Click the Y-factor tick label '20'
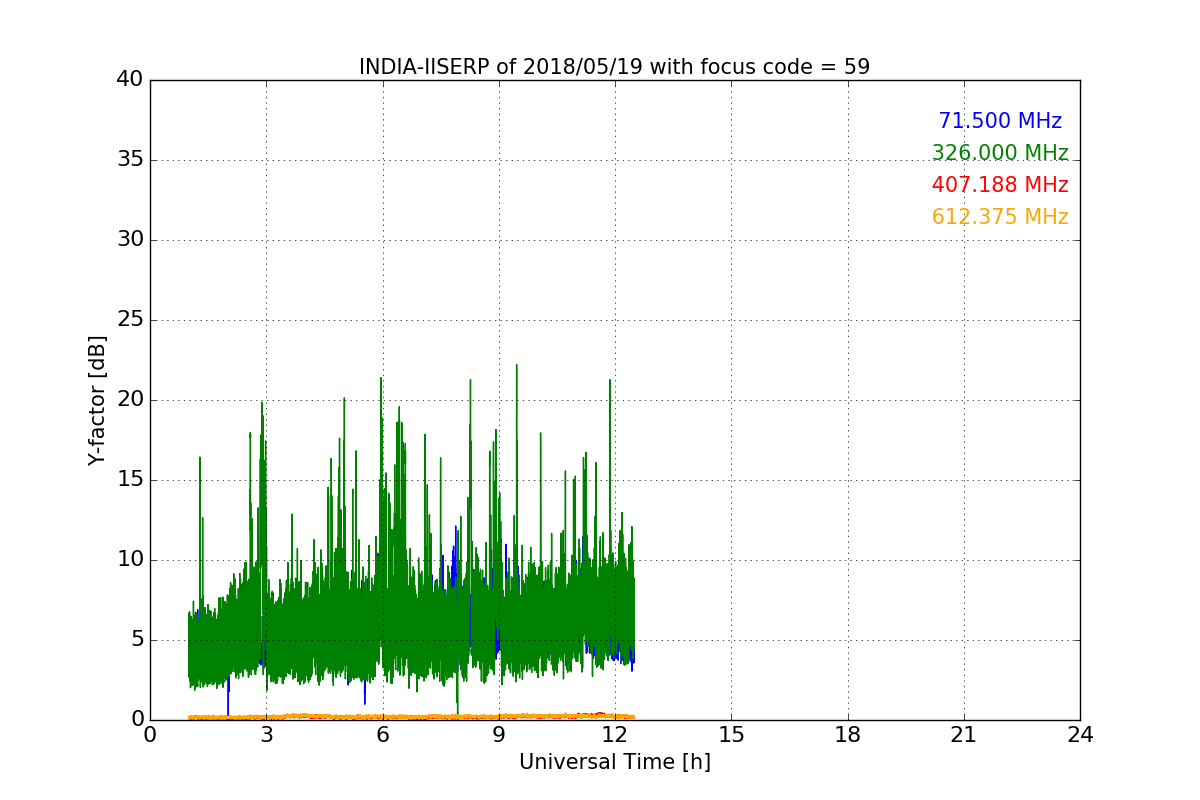The height and width of the screenshot is (800, 1200). coord(130,400)
